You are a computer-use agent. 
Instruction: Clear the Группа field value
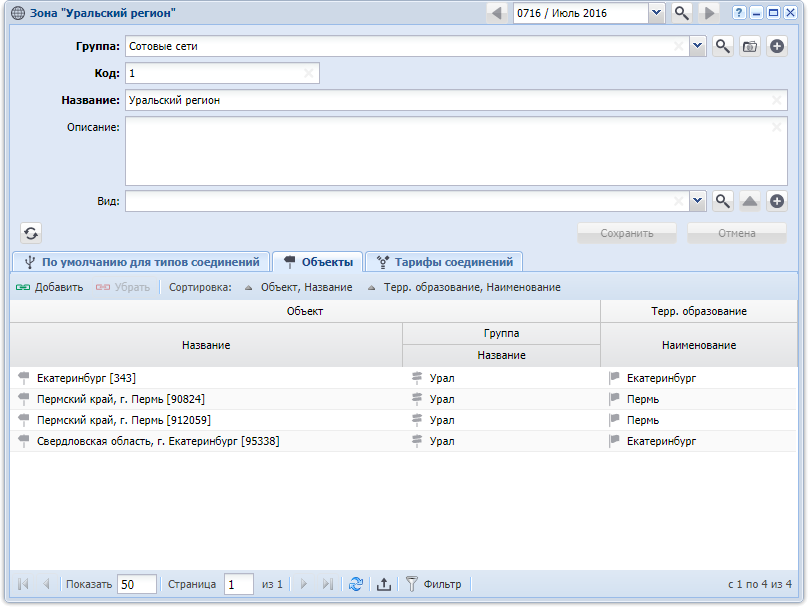pyautogui.click(x=679, y=46)
